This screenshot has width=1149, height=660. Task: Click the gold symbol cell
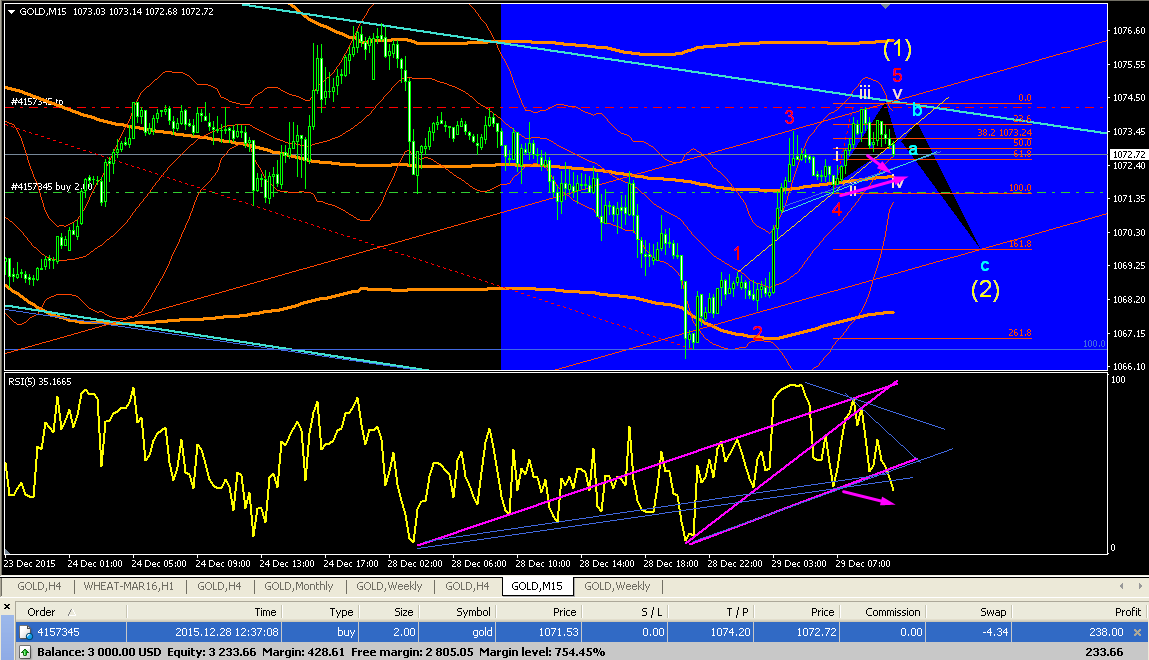(x=481, y=632)
